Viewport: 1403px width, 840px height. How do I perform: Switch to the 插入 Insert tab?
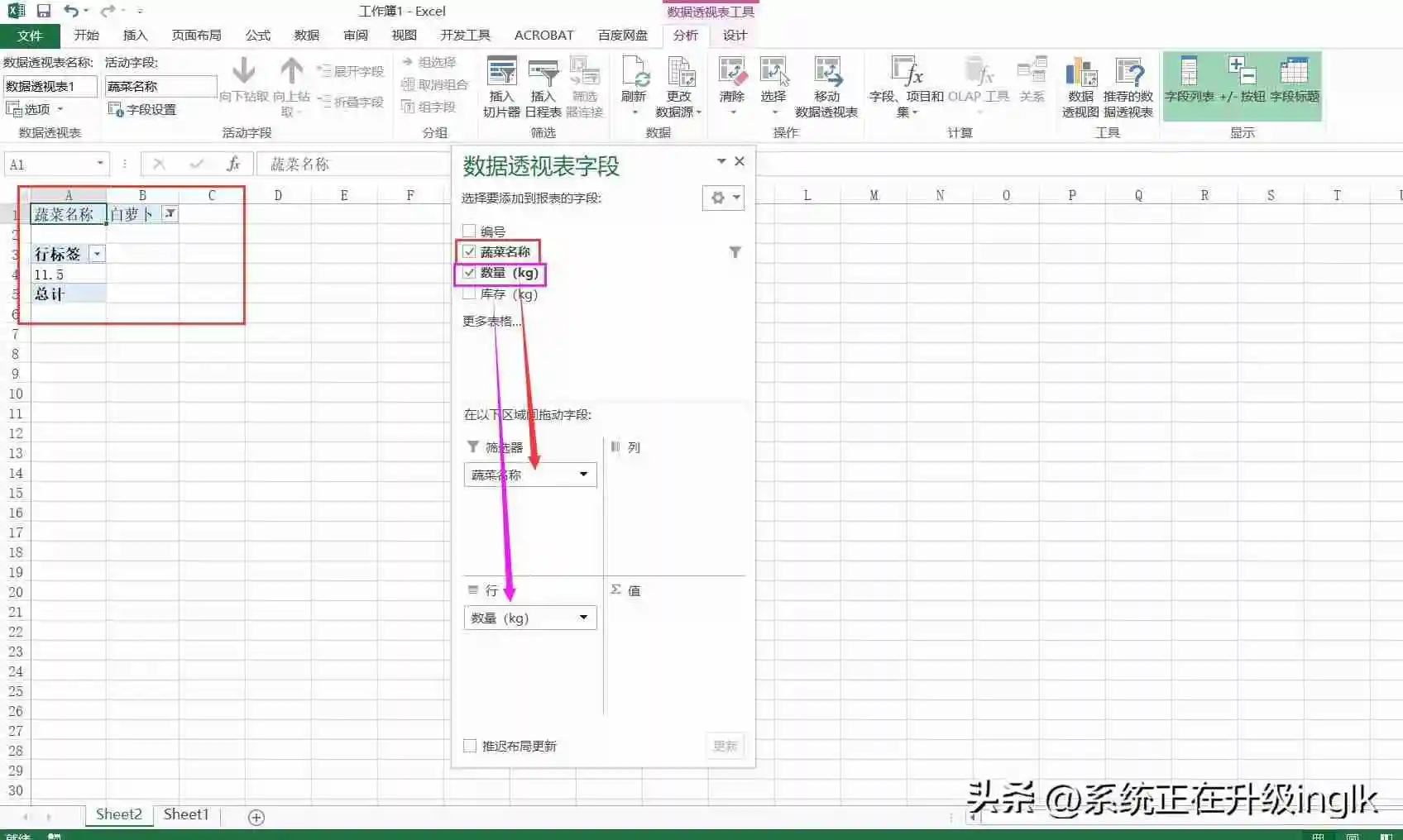click(135, 36)
